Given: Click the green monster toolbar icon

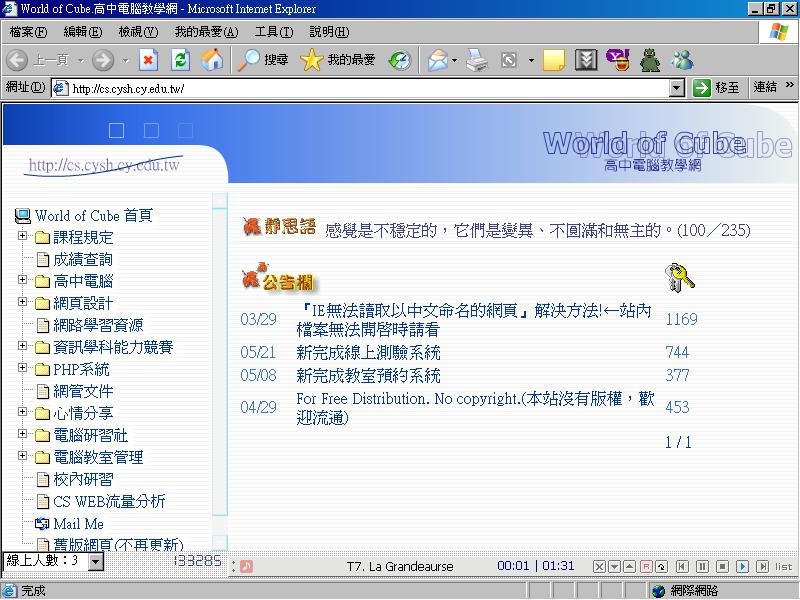Looking at the screenshot, I should (650, 60).
